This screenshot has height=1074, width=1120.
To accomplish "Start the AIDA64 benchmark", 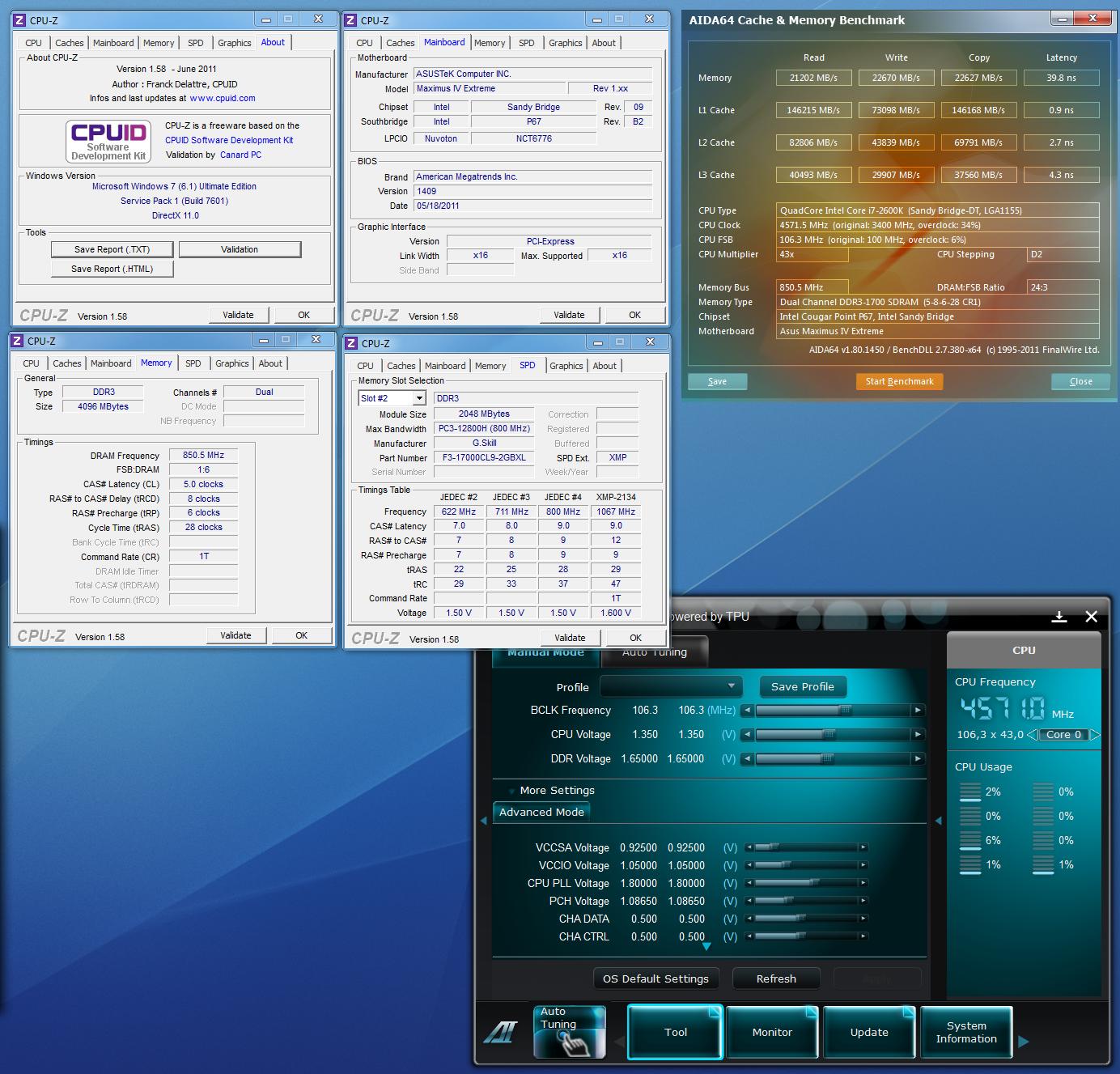I will point(899,381).
